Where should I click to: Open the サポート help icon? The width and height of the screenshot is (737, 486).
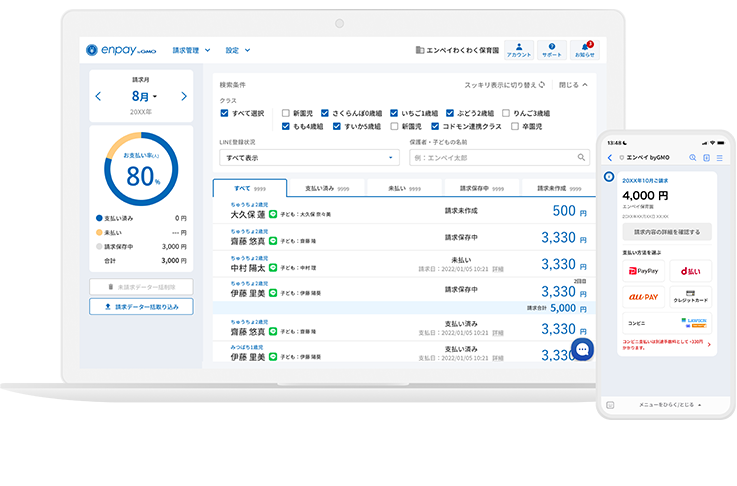552,50
